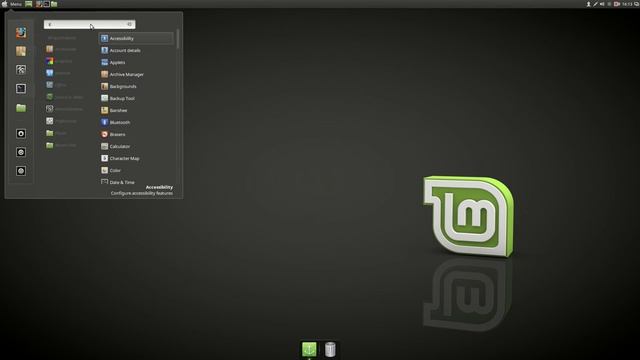Screen dimensions: 640x360
Task: Close the Menu via panel Menu button
Action: coord(11,4)
